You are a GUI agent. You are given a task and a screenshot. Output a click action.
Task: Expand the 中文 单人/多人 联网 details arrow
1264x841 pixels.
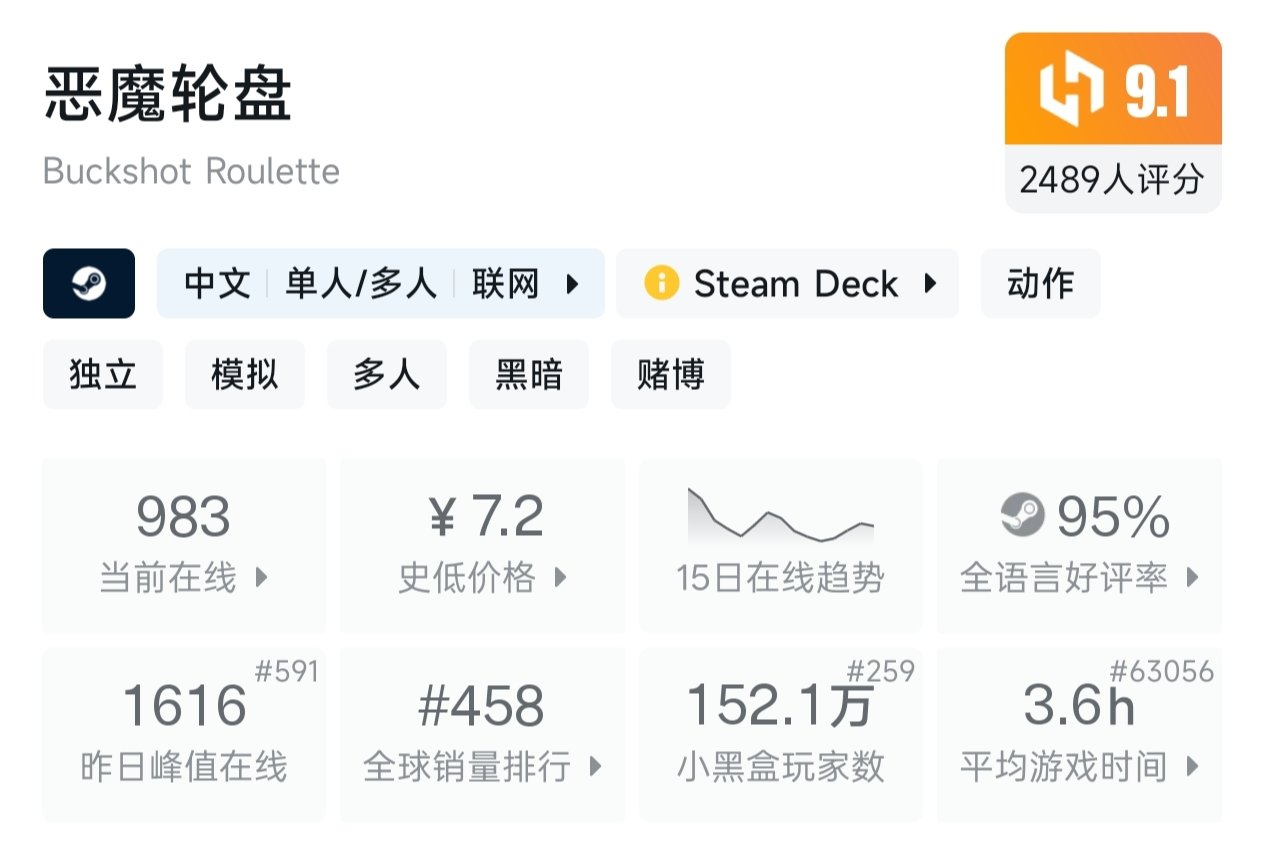573,284
